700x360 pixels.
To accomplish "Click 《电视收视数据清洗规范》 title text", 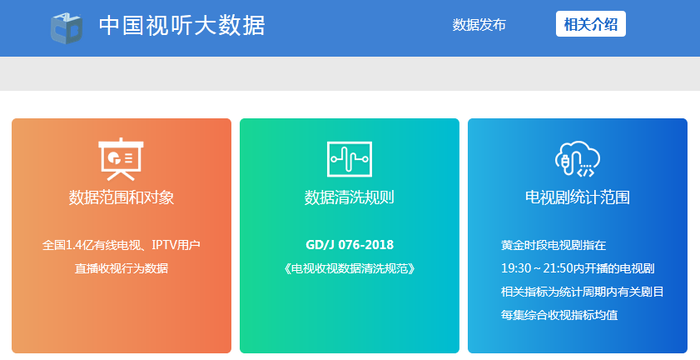I will (350, 268).
